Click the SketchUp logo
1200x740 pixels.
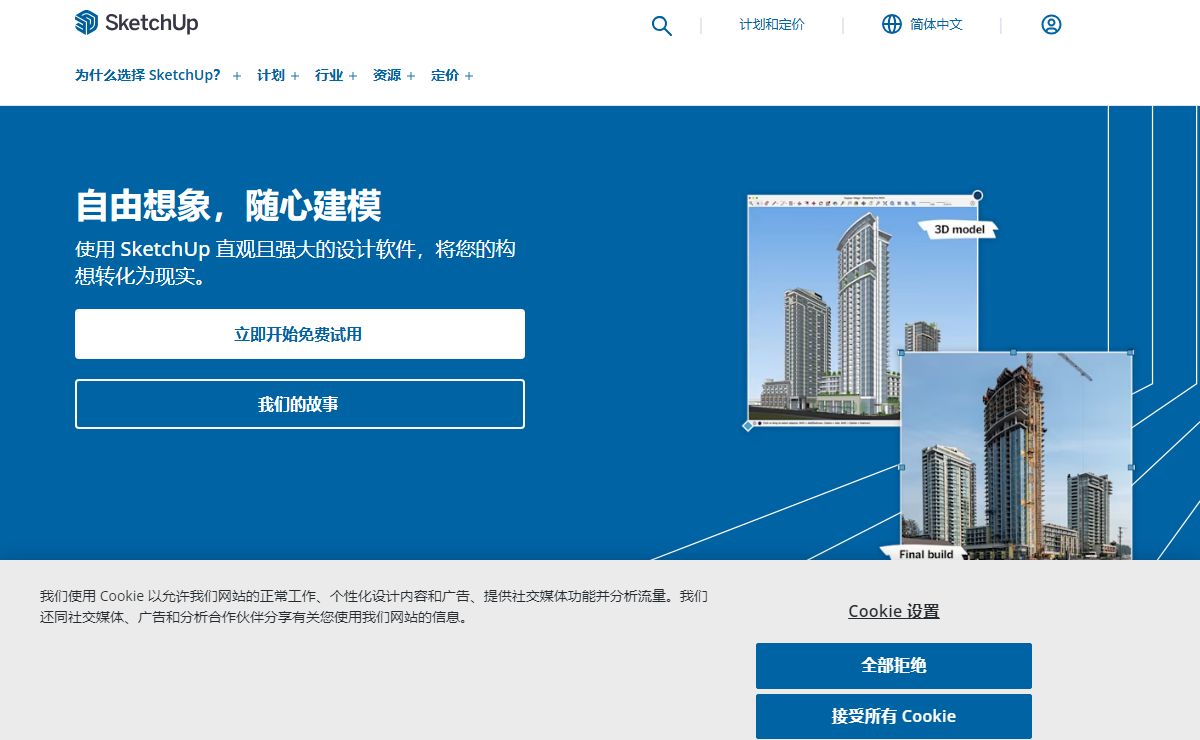point(136,23)
